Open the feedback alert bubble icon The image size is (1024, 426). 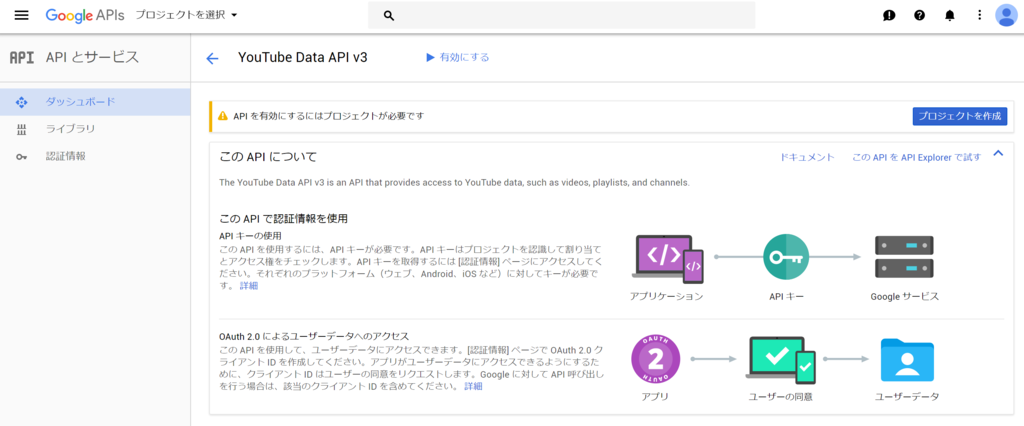click(x=889, y=16)
